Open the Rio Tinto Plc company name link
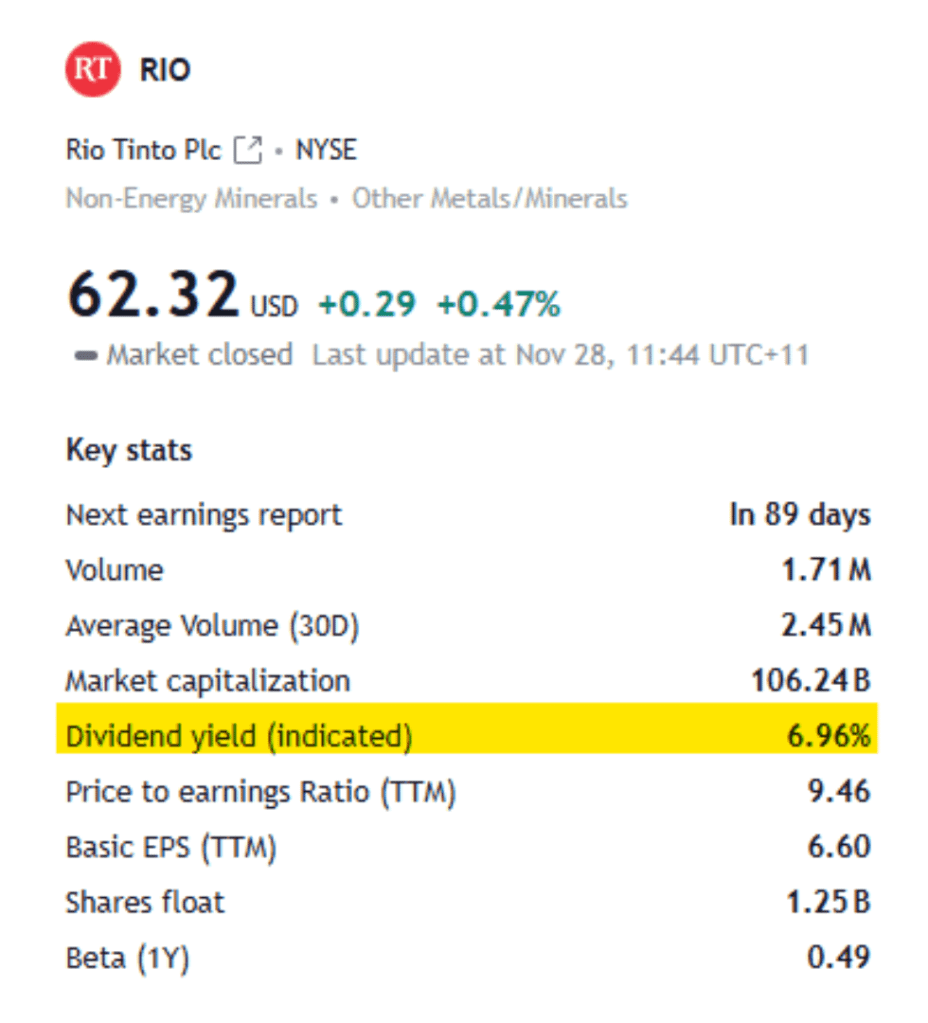Image resolution: width=928 pixels, height=1023 pixels. tap(143, 150)
